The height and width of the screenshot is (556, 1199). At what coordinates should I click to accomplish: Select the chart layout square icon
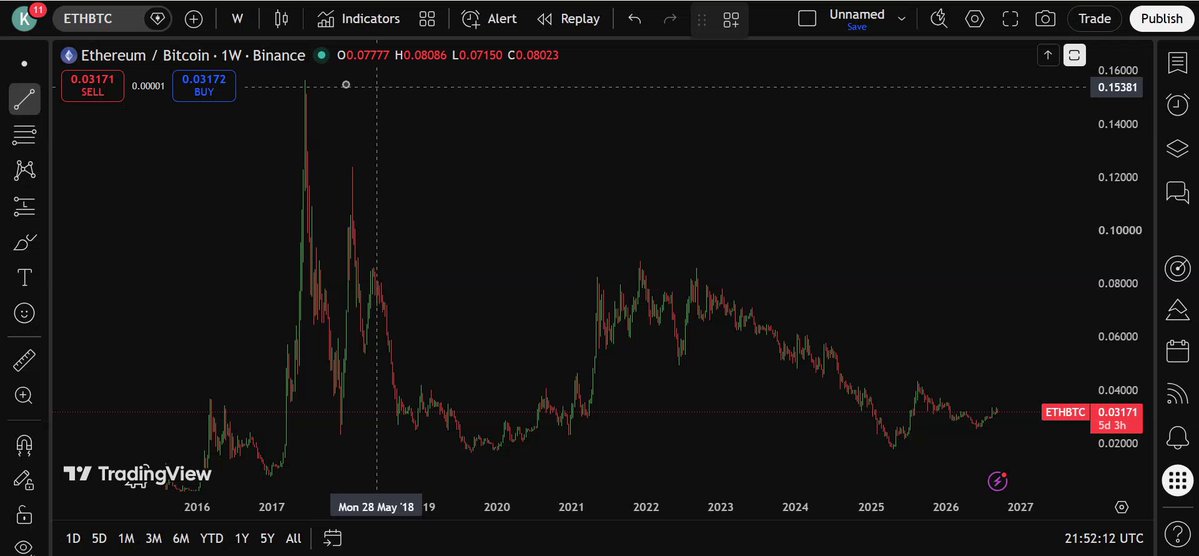tap(807, 18)
